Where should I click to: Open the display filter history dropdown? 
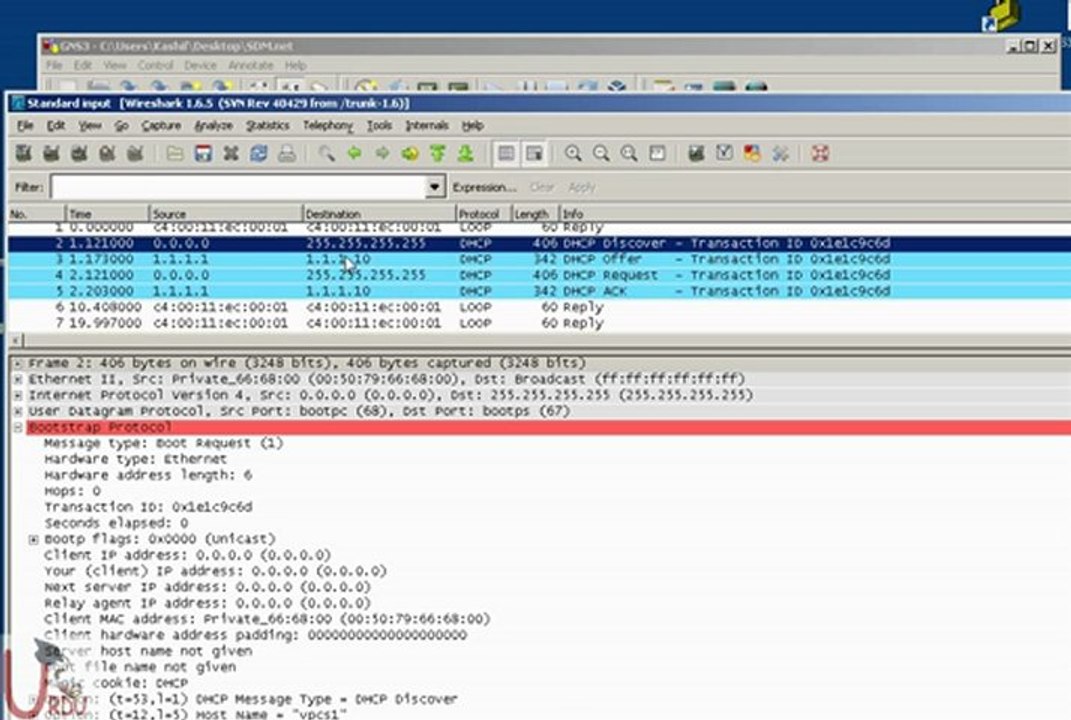(x=435, y=186)
